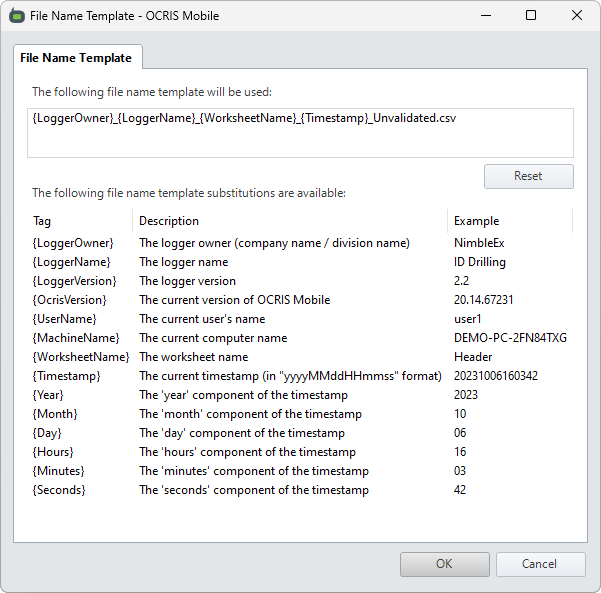Select the {Day} tag

47,433
